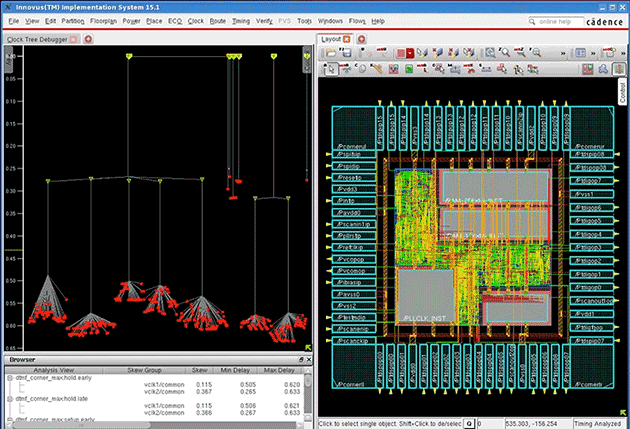Toggle the green vertical bars view icon
630x429 pixels.
[619, 69]
